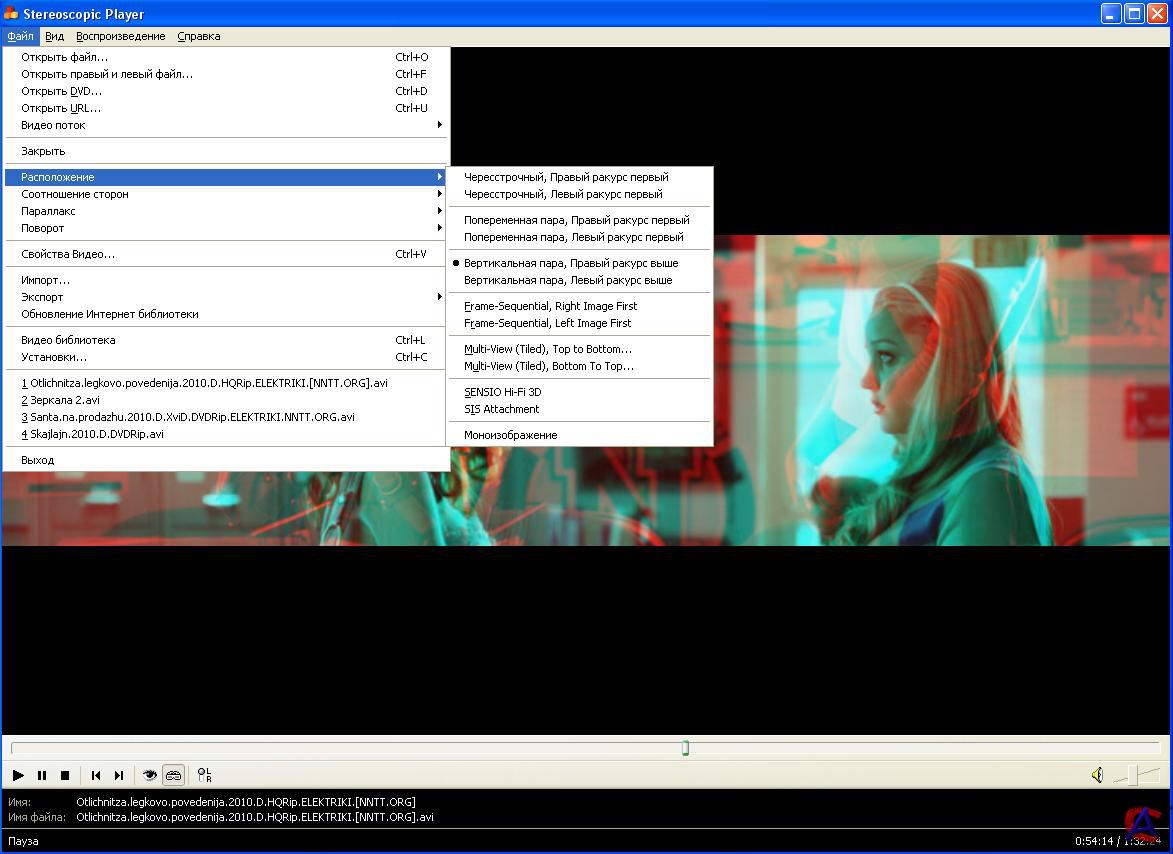Click the video seek bar handle
The width and height of the screenshot is (1173, 854).
685,748
